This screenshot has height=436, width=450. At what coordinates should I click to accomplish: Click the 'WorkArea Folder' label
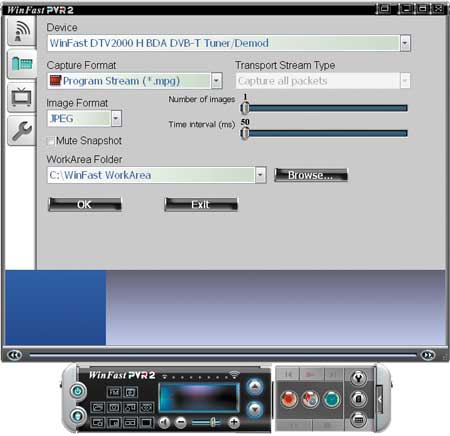pyautogui.click(x=84, y=159)
